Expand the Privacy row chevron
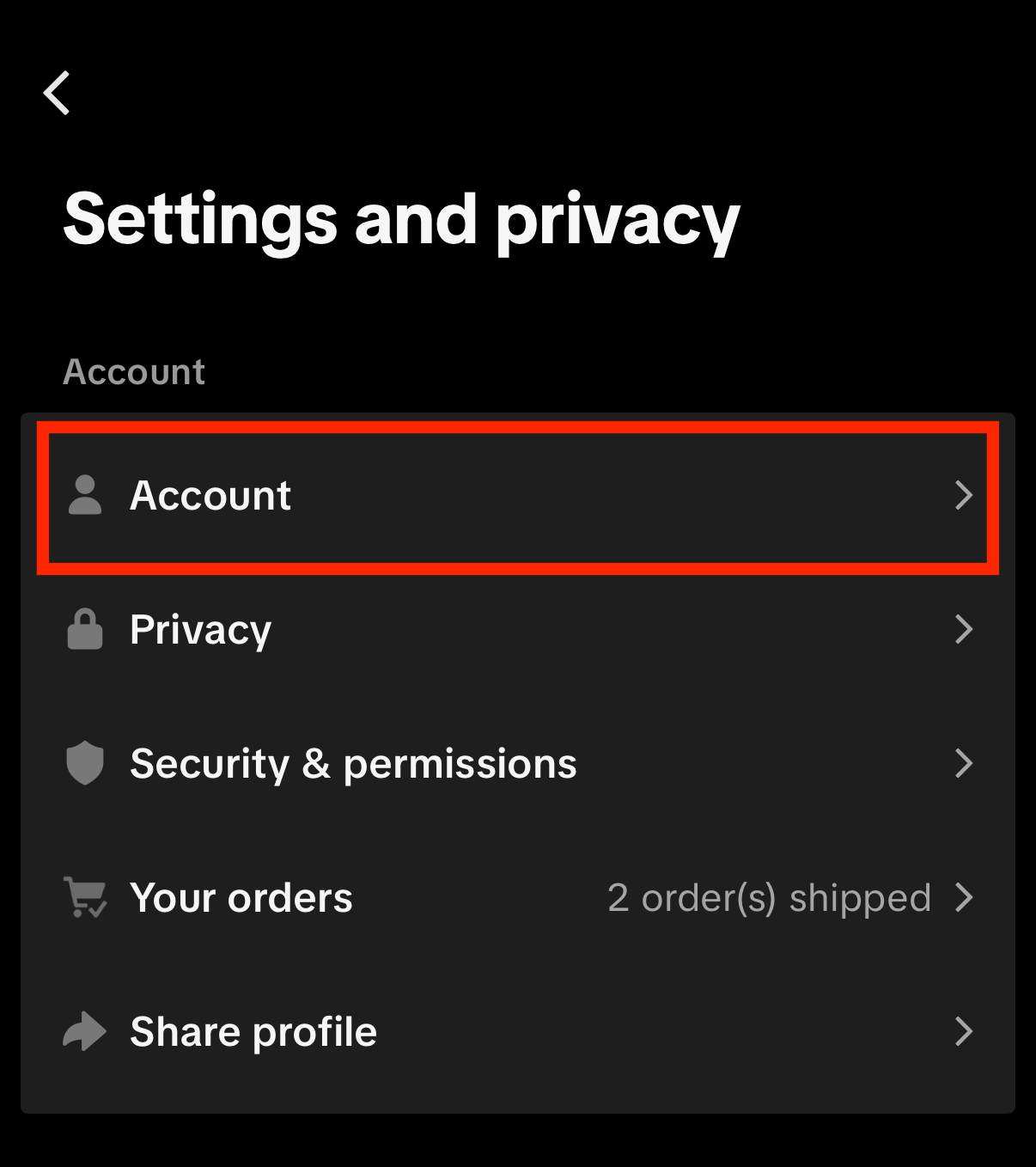 pos(964,629)
